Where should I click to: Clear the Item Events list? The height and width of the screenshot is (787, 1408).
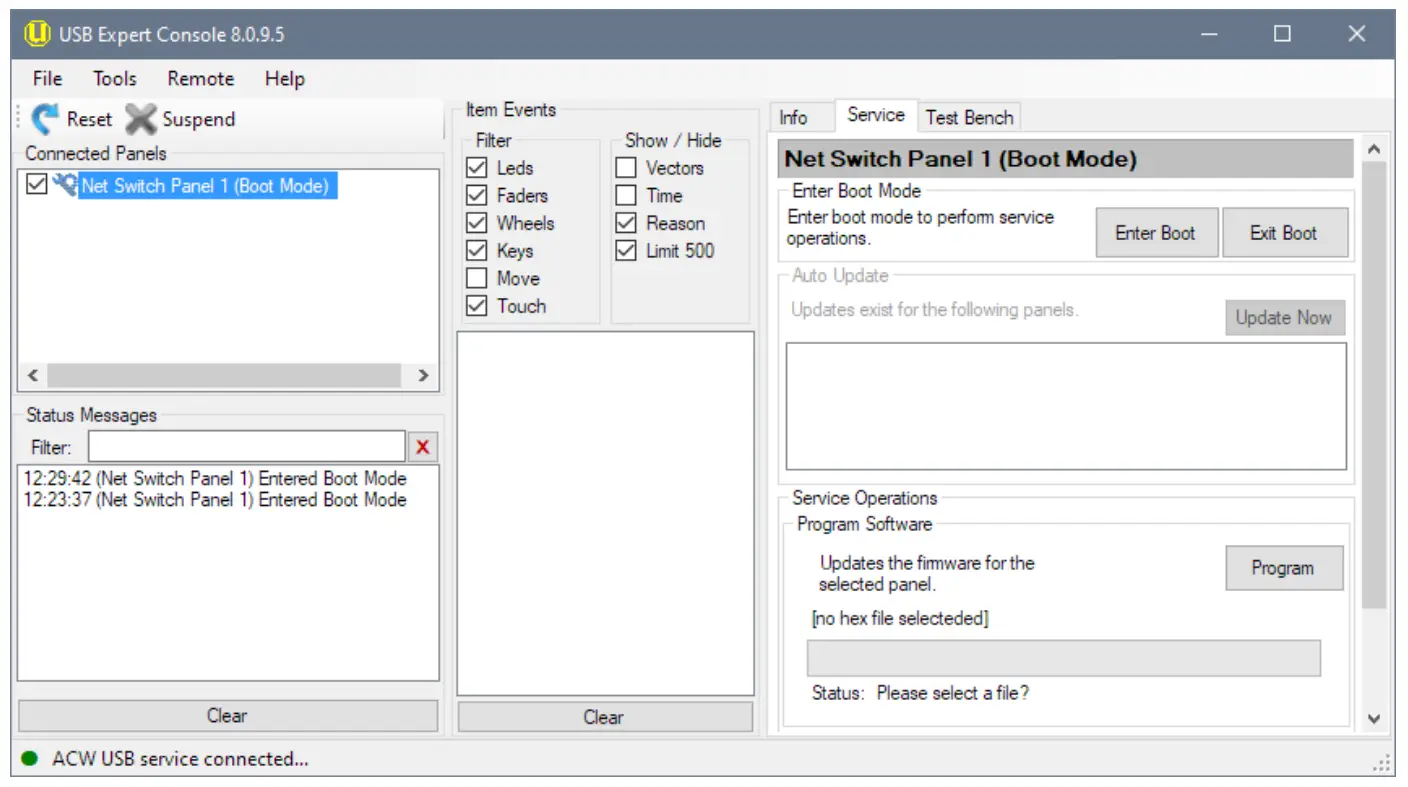604,717
